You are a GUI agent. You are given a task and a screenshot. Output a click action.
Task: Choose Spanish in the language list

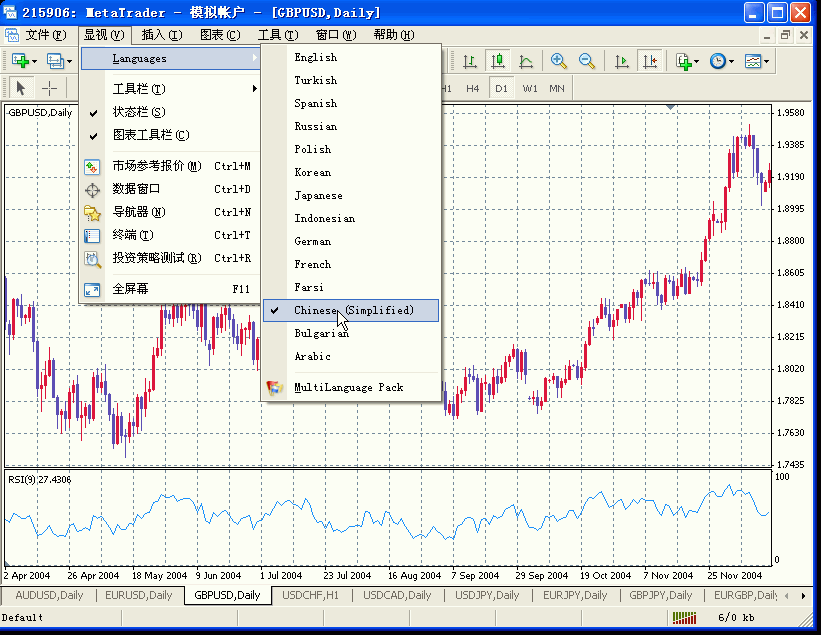351,104
